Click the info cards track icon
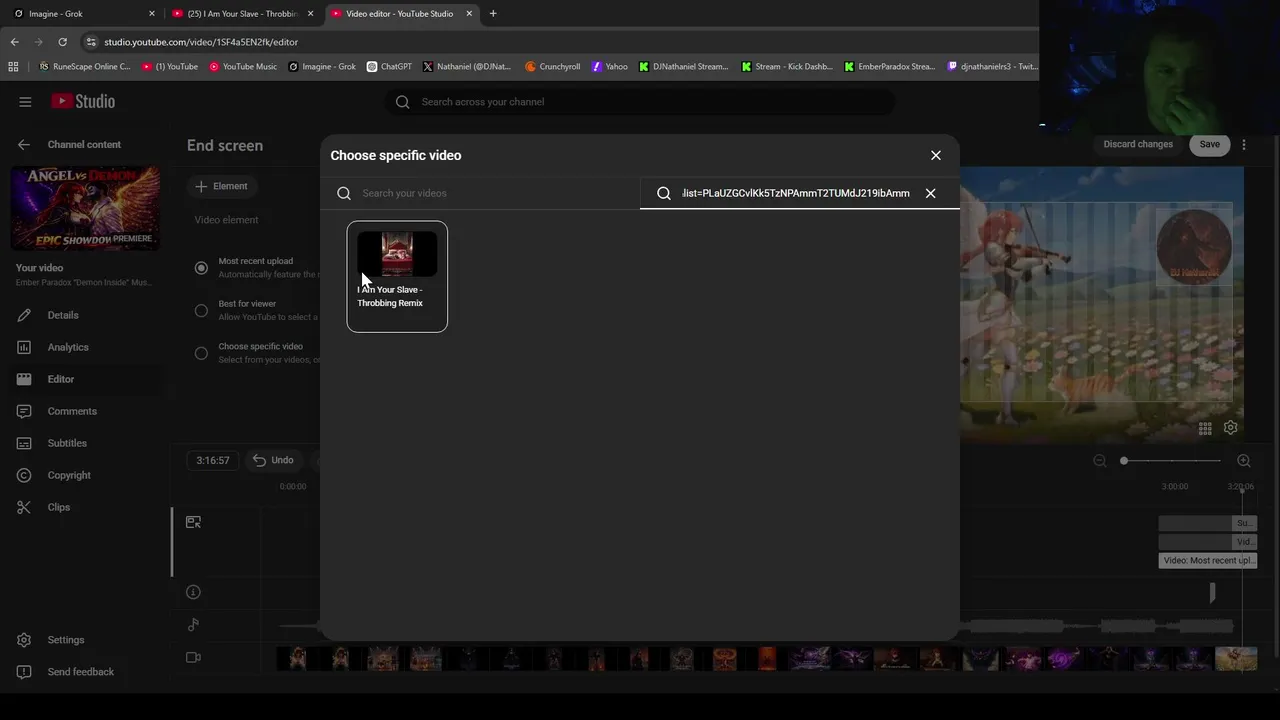Viewport: 1280px width, 720px height. click(193, 592)
